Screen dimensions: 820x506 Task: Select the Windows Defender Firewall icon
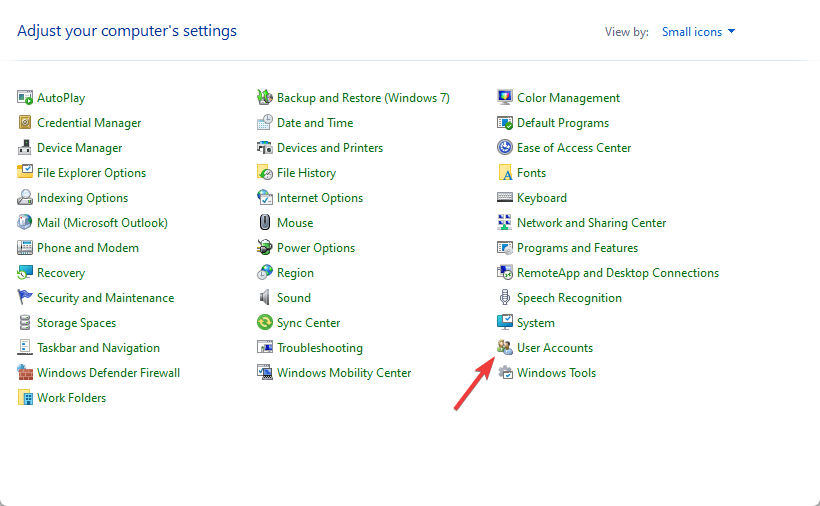[25, 373]
